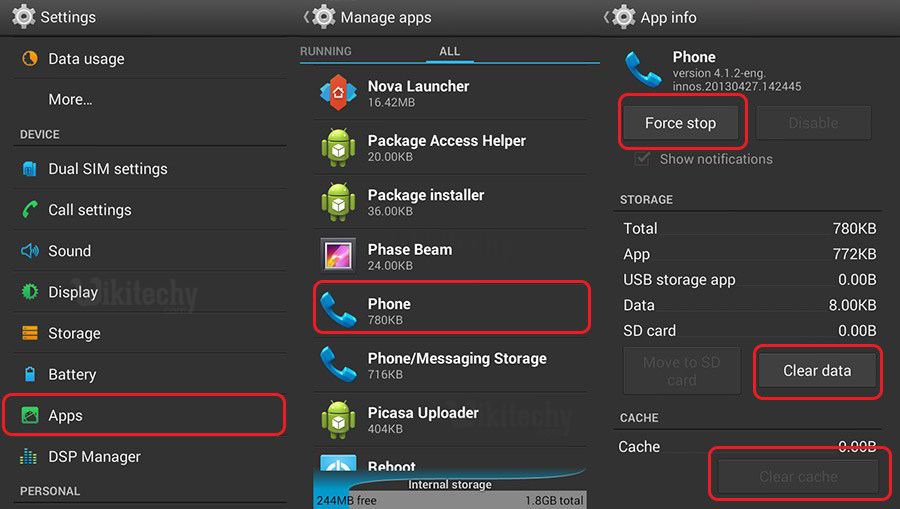
Task: Click the Data 8.00KB storage value
Action: pos(852,305)
